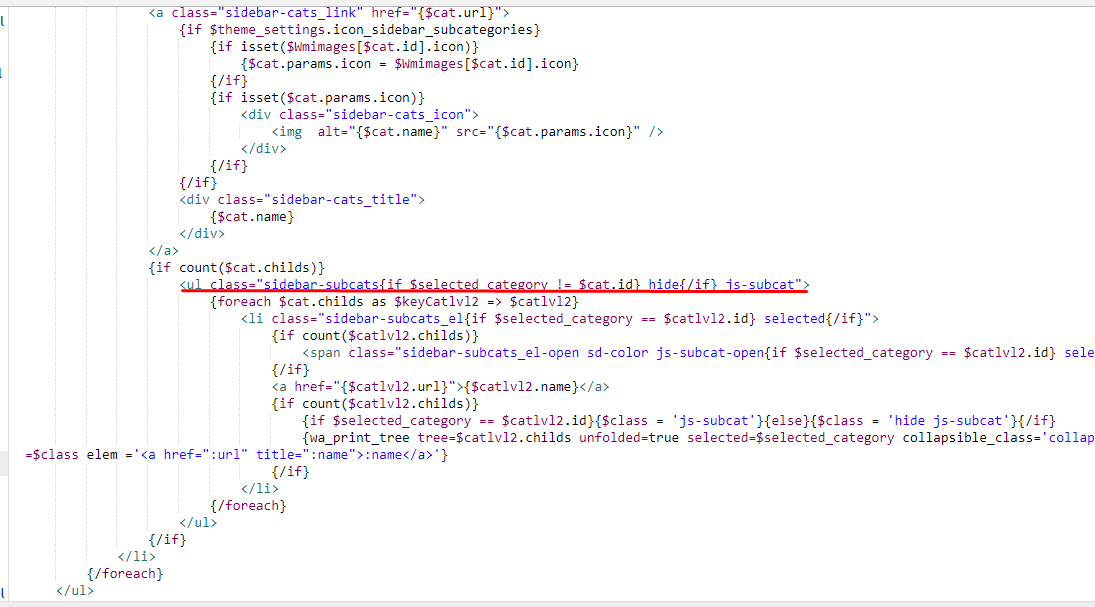The width and height of the screenshot is (1095, 607).
Task: Click the img tag with alt and src
Action: (467, 132)
